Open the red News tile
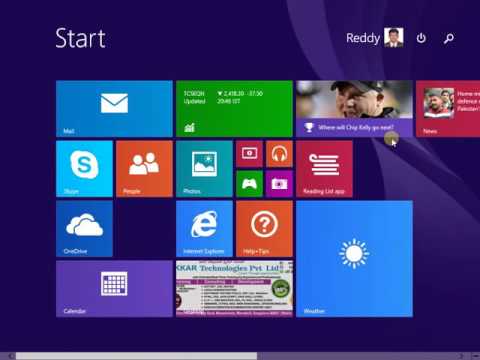The height and width of the screenshot is (360, 480). (x=448, y=109)
